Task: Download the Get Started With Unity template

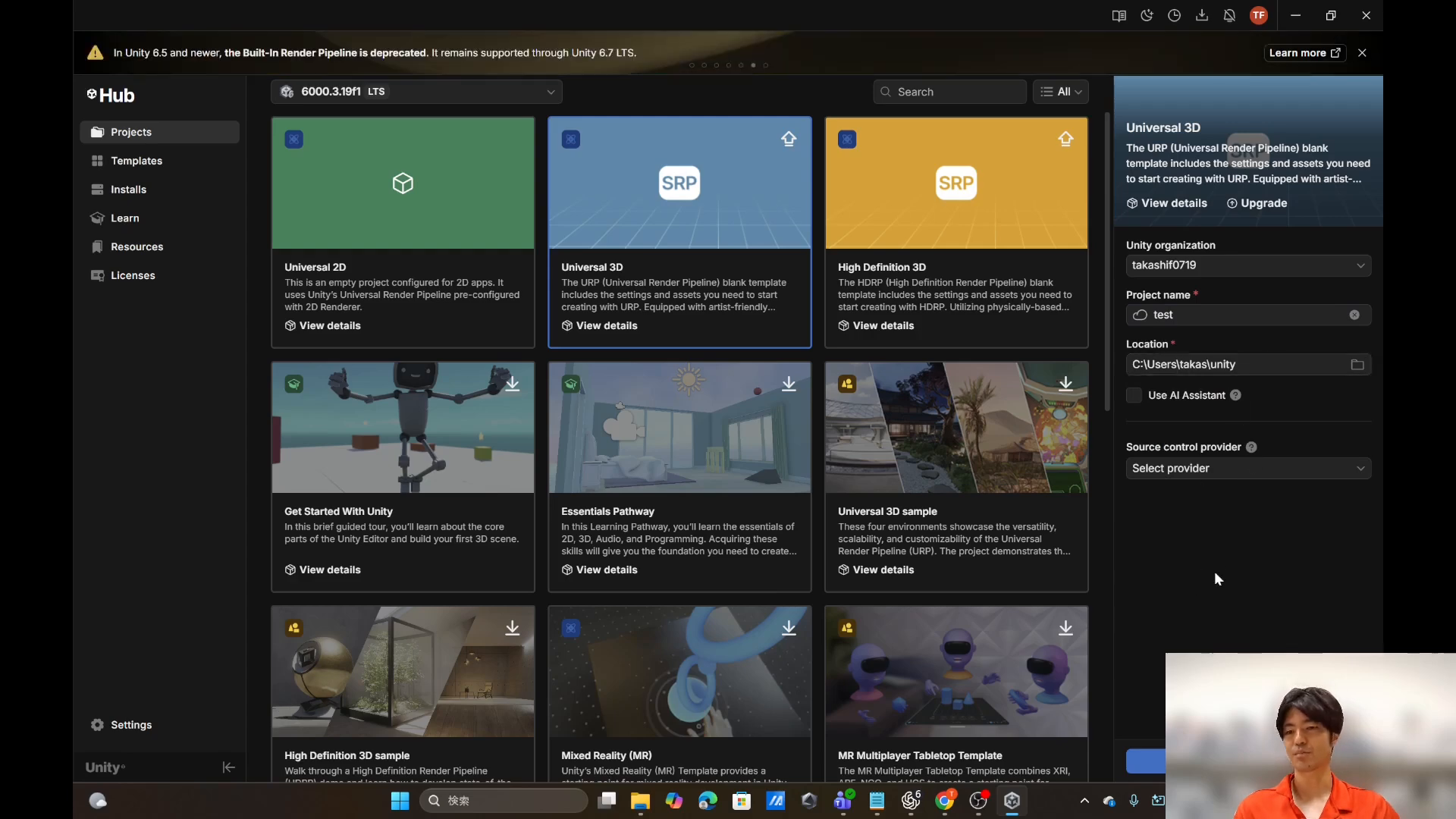Action: pos(513,384)
